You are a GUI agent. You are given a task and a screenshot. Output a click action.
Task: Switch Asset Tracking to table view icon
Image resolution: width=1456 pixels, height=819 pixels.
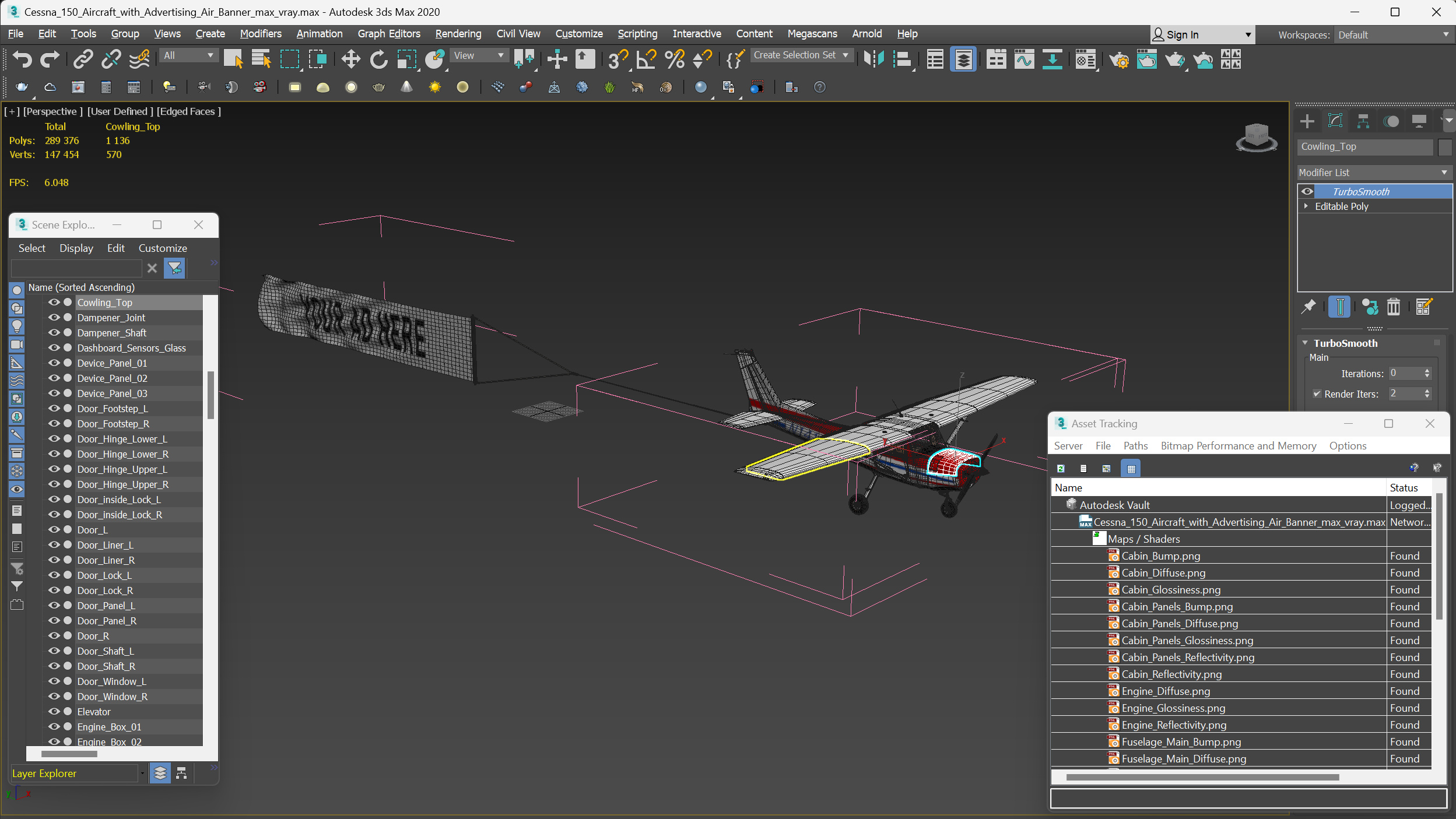click(x=1131, y=468)
